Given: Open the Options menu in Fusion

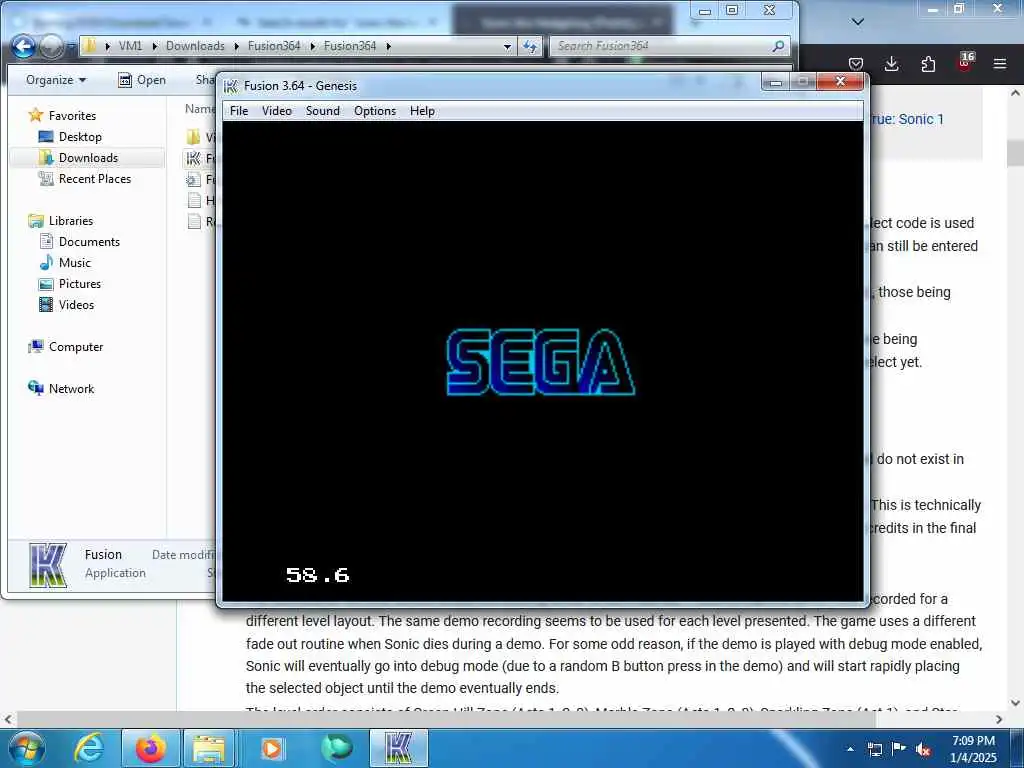Looking at the screenshot, I should tap(375, 111).
